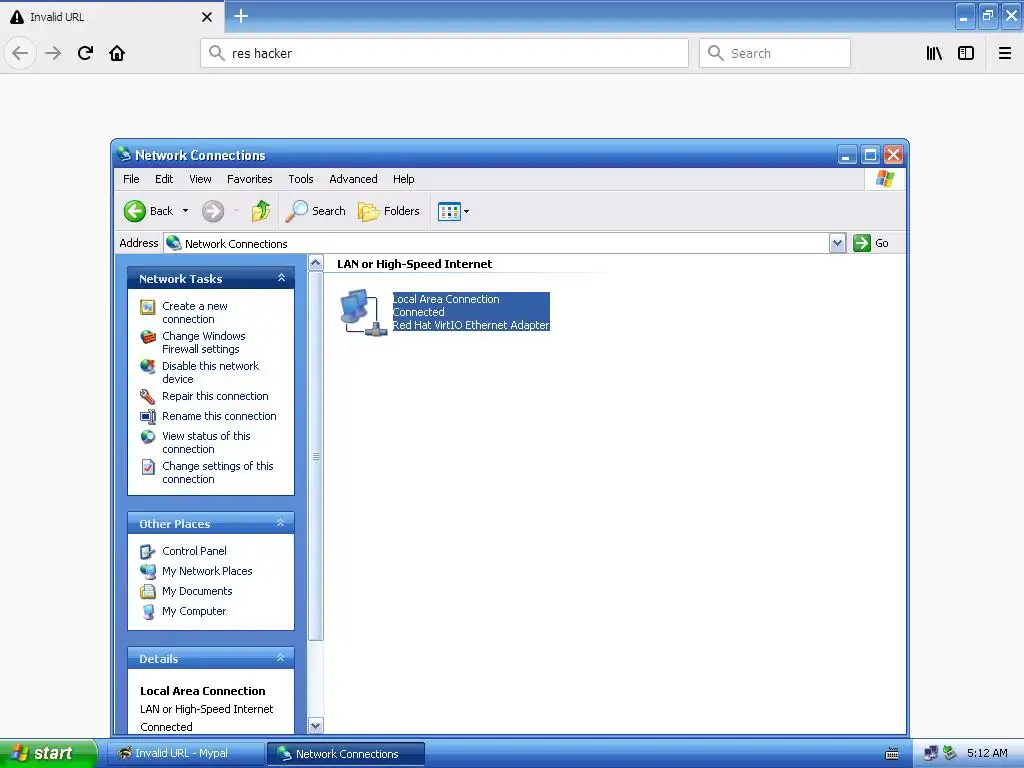Screen dimensions: 1024x768
Task: Click Change settings of this connection
Action: tap(217, 472)
